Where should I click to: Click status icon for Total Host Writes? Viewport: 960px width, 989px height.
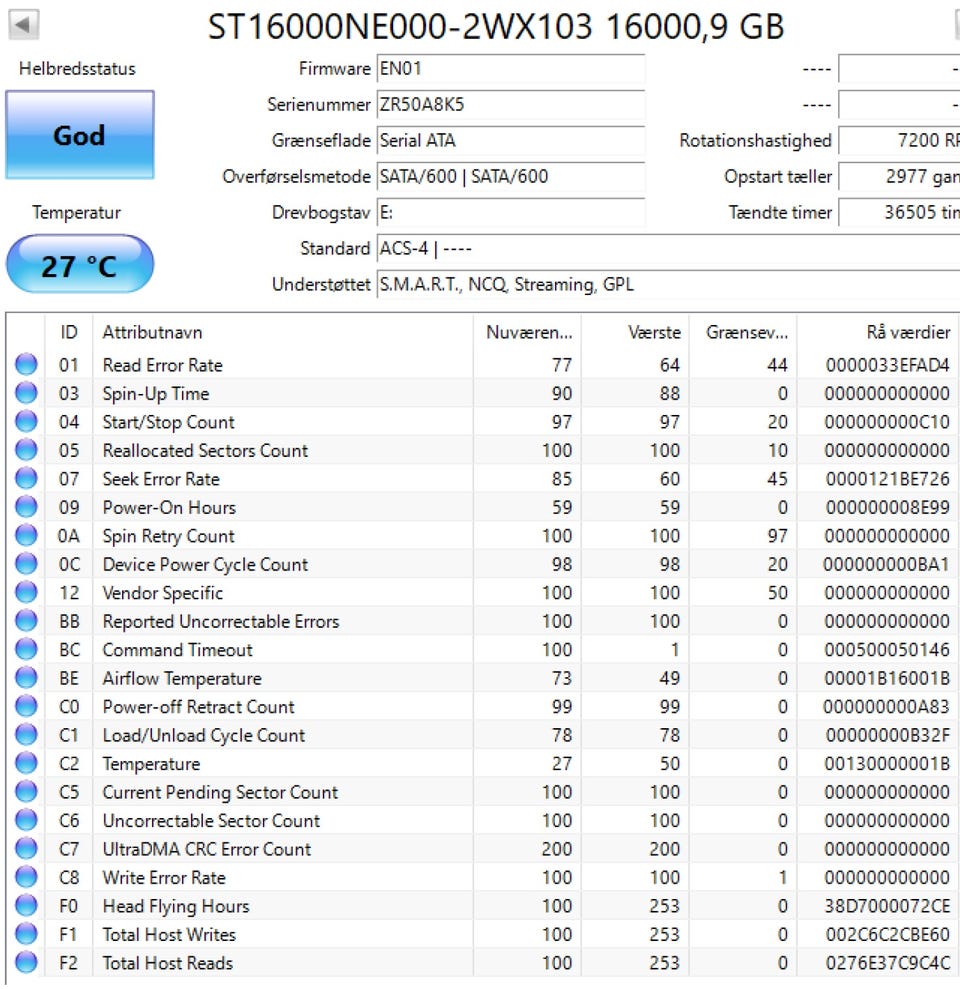[26, 935]
